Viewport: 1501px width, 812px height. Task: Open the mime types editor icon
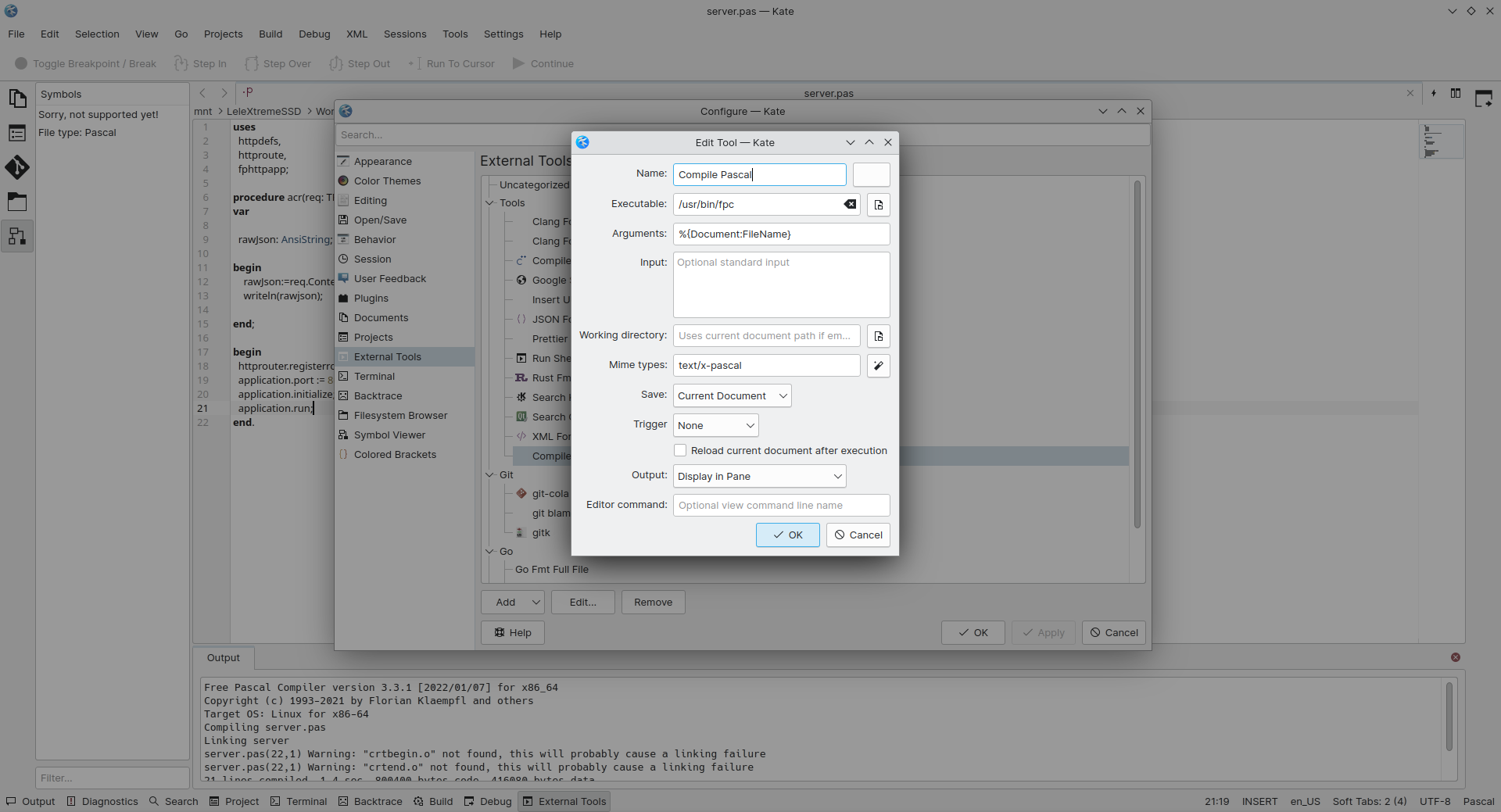tap(879, 366)
